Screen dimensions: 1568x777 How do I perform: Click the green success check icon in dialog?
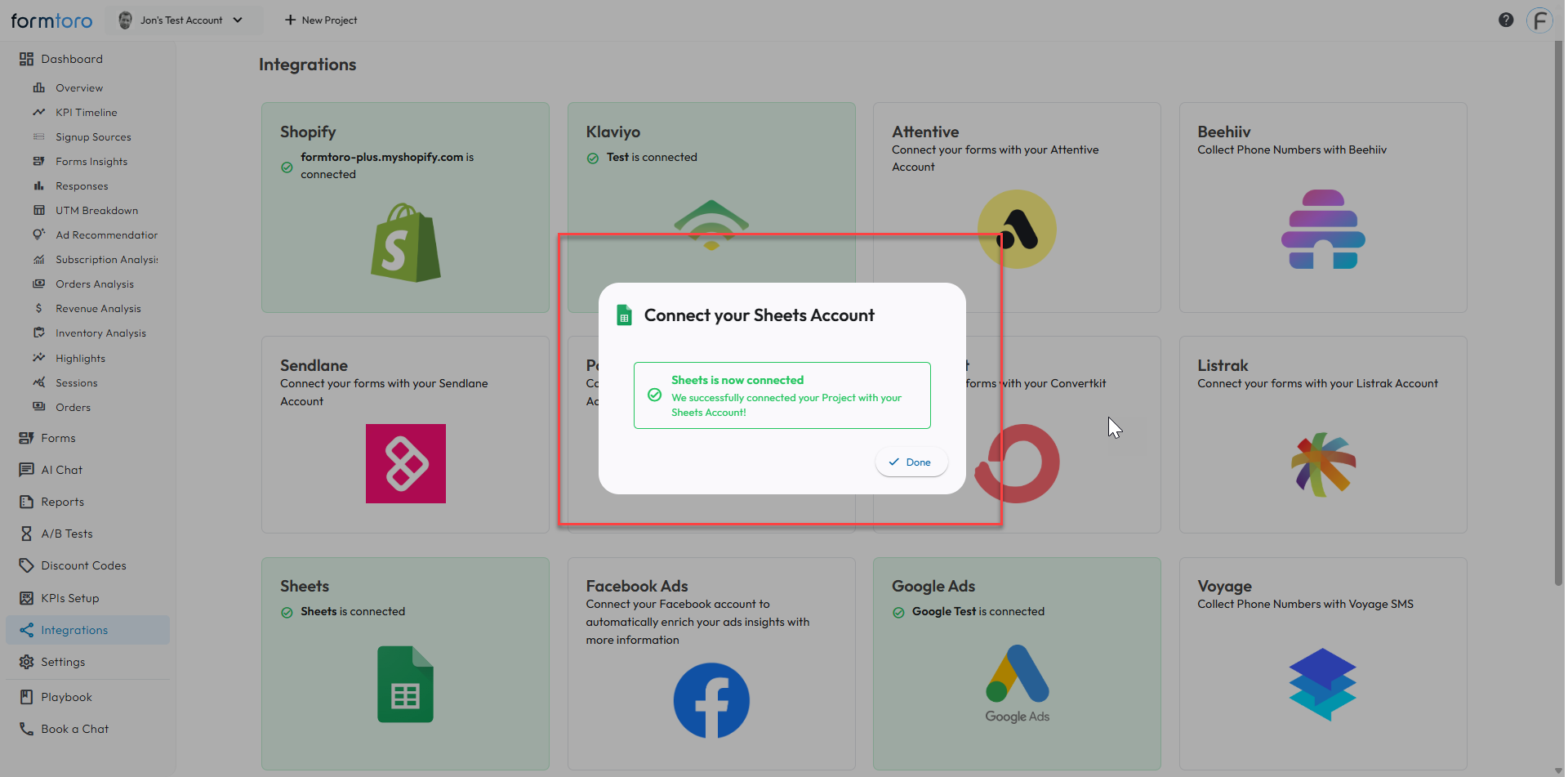click(x=654, y=395)
